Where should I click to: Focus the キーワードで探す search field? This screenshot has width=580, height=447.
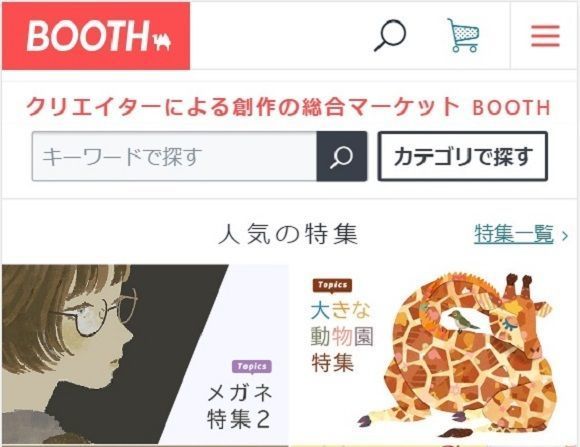(x=174, y=157)
